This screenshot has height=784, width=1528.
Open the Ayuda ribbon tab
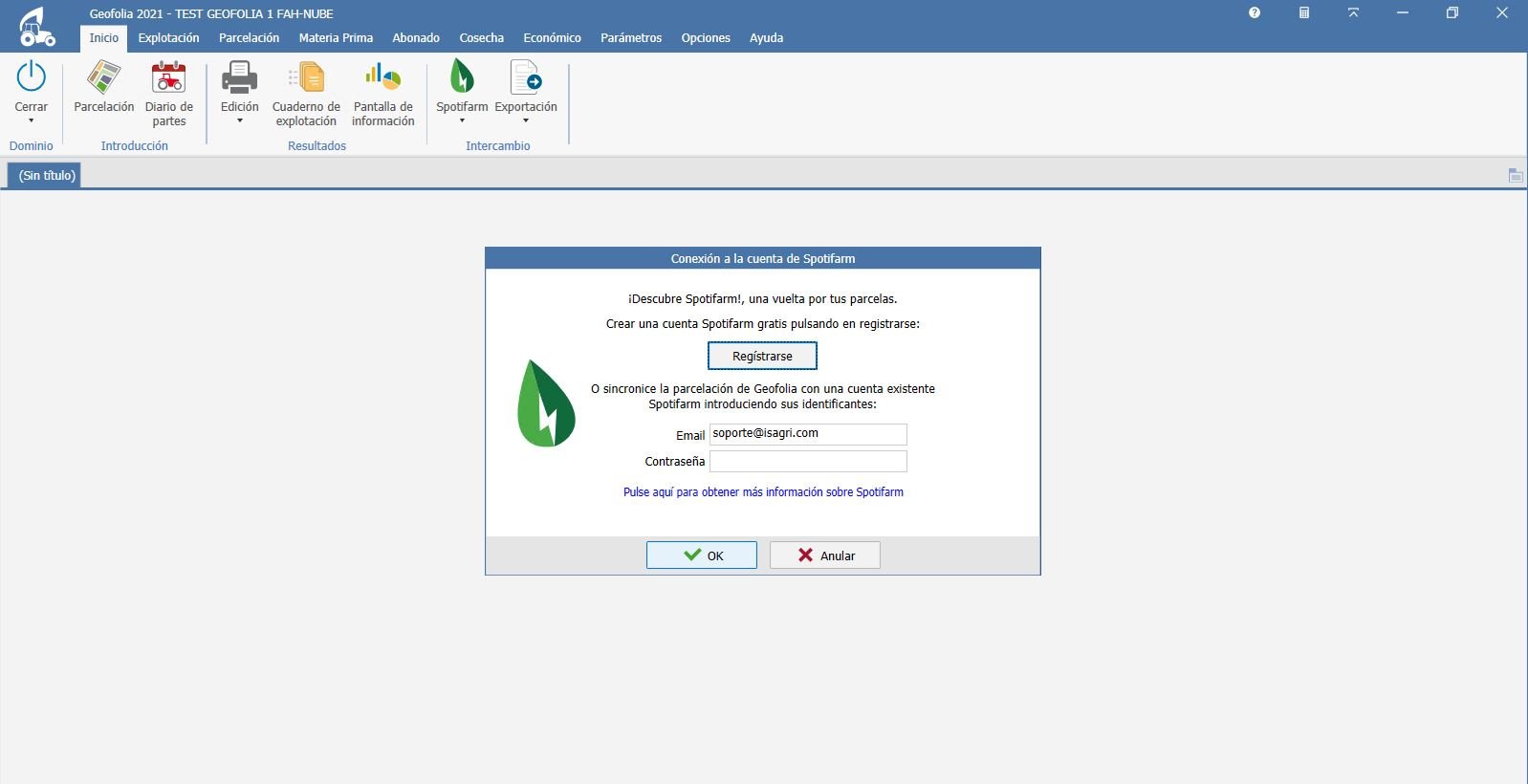pyautogui.click(x=766, y=38)
